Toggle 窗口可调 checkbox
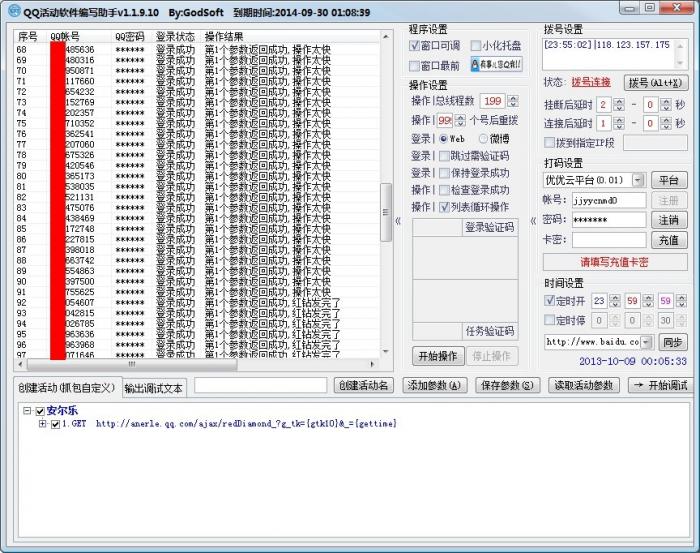The image size is (700, 553). [x=414, y=46]
